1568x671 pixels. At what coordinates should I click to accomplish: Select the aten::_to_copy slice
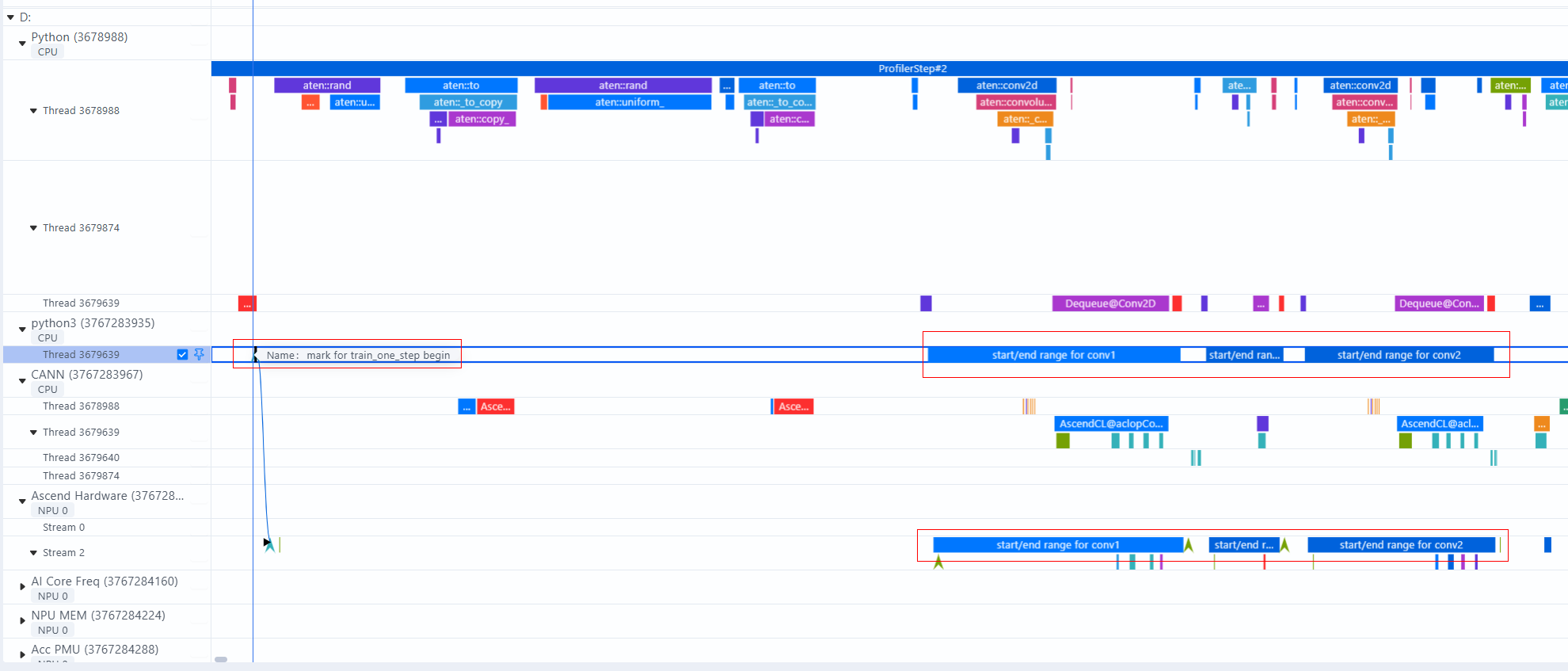(468, 102)
